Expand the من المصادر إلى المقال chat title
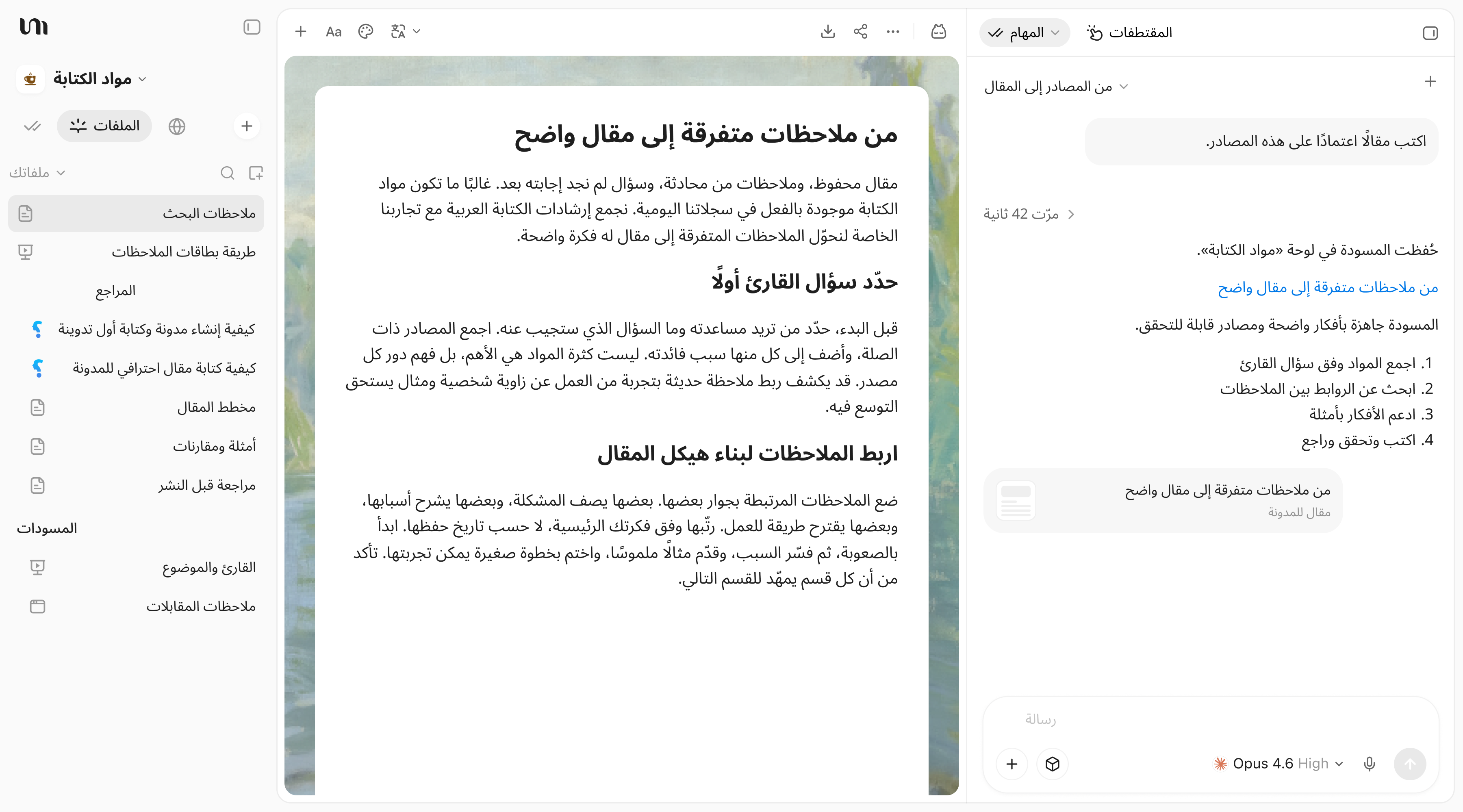Viewport: 1463px width, 812px height. [1056, 86]
